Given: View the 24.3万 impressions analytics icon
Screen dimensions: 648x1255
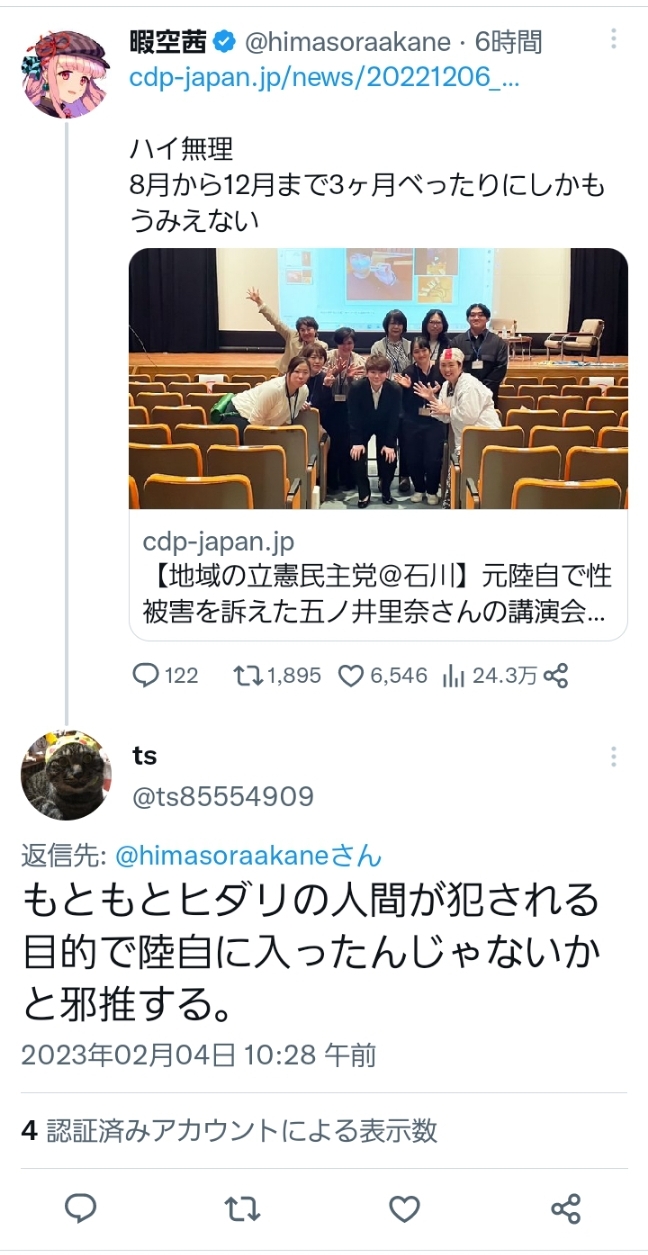Looking at the screenshot, I should 453,677.
